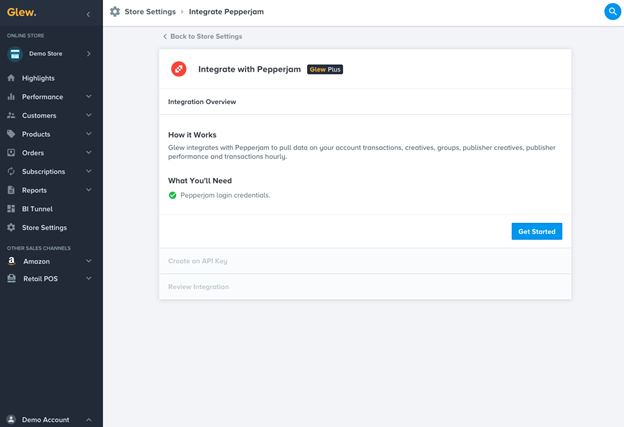Expand the Performance menu chevron
Screen dimensions: 624x427
pos(89,96)
